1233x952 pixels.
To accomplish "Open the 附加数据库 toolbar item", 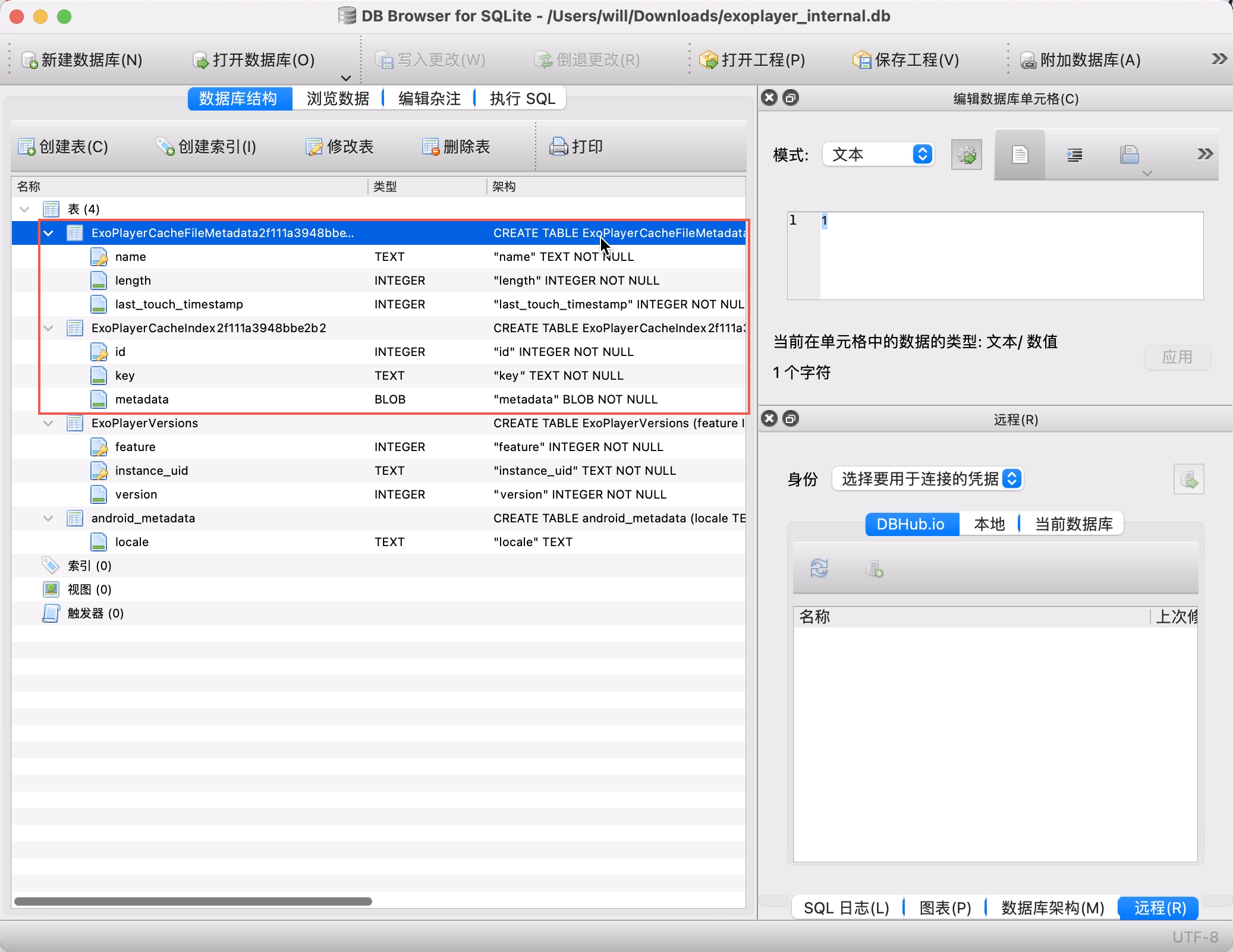I will coord(1080,59).
